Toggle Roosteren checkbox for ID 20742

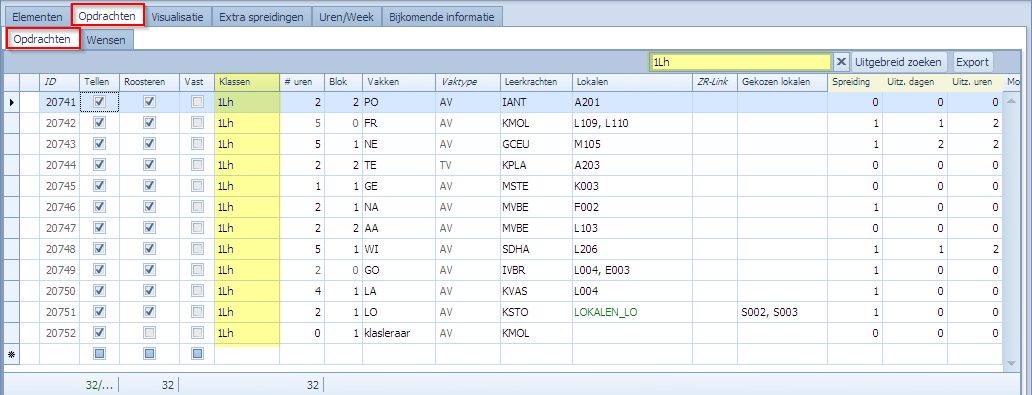[x=149, y=123]
